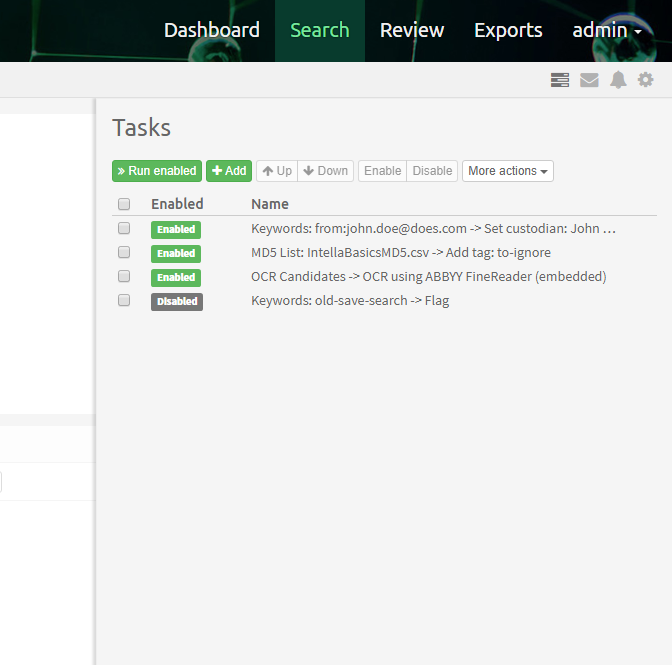Viewport: 672px width, 665px height.
Task: Open settings gear icon
Action: [x=646, y=80]
